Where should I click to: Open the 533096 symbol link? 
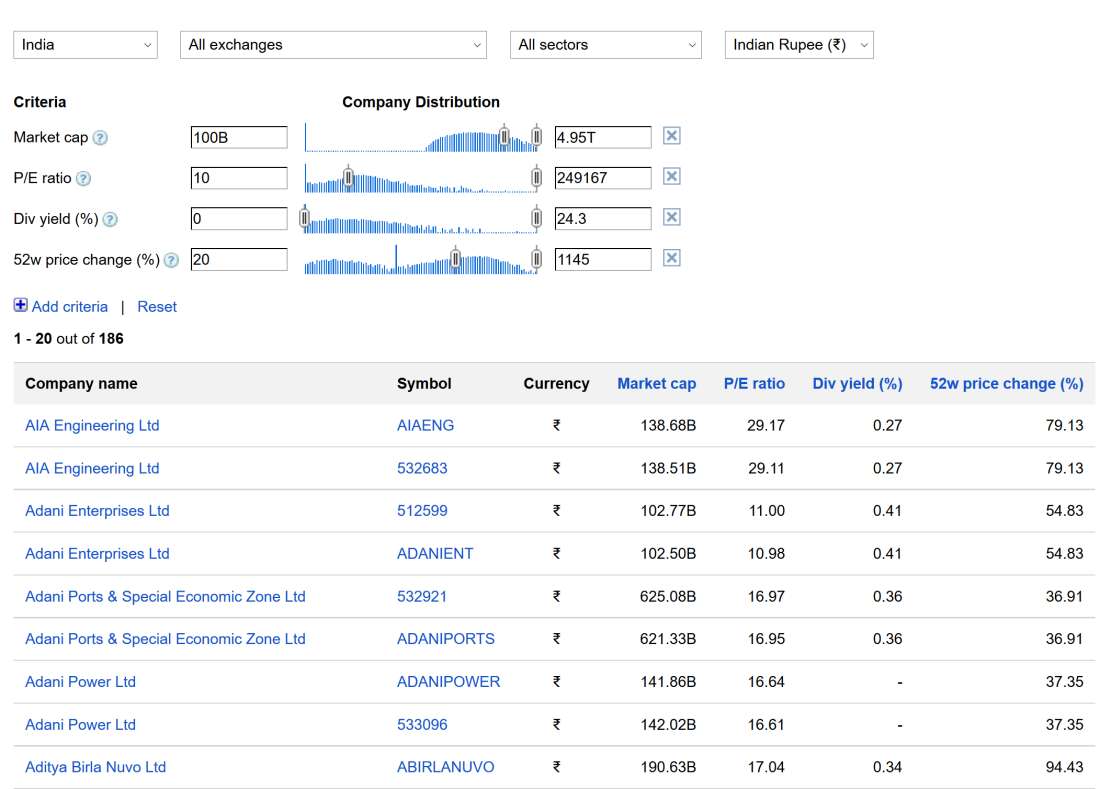[x=422, y=725]
